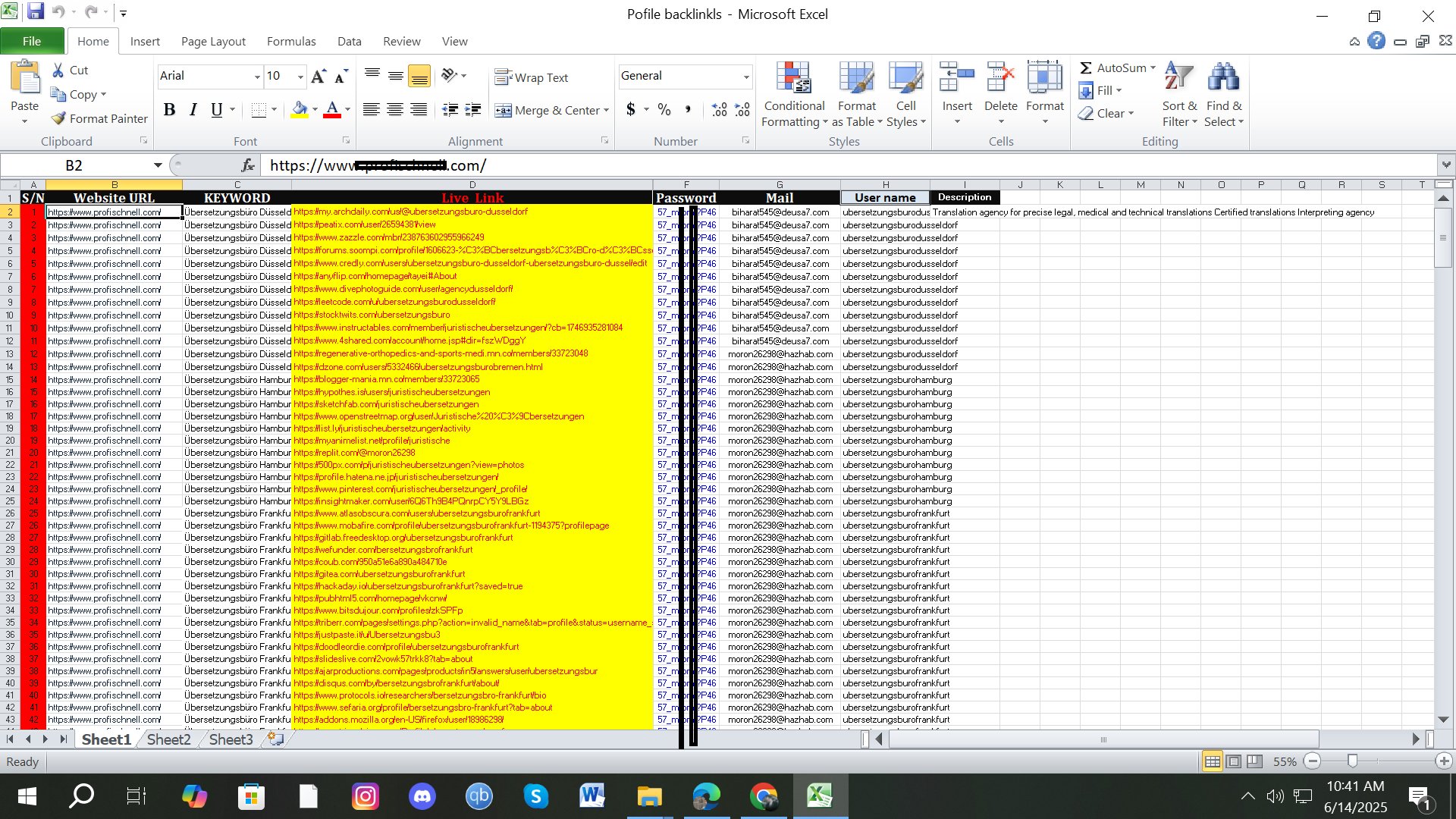Open Sort & Filter tools
This screenshot has width=1456, height=819.
(x=1178, y=94)
